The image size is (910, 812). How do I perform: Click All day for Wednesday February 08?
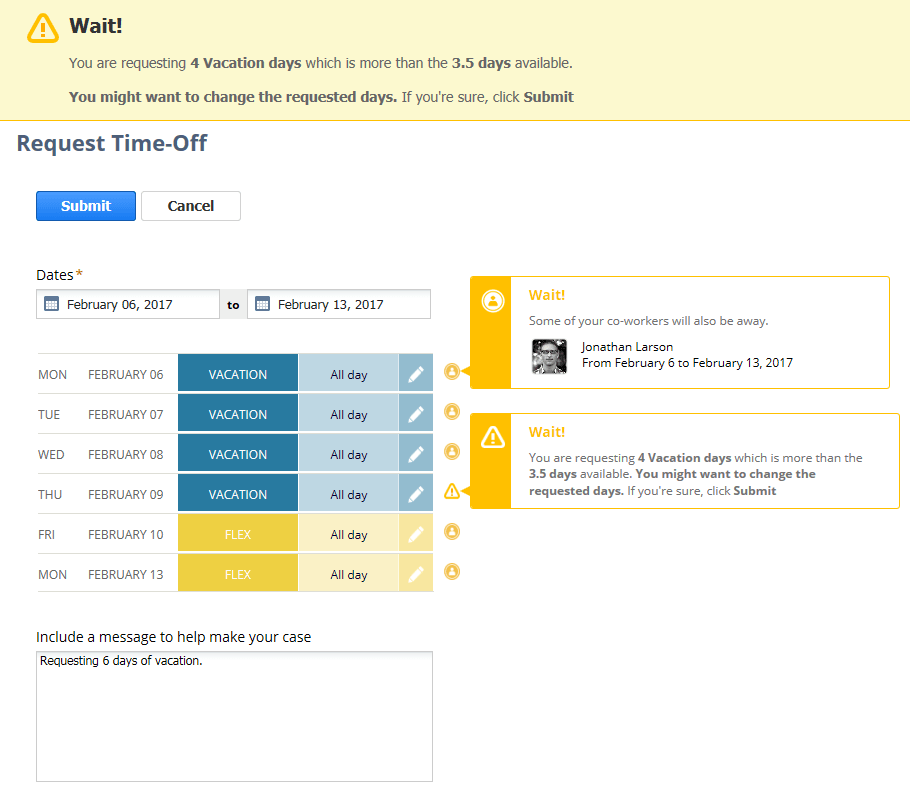(x=349, y=454)
